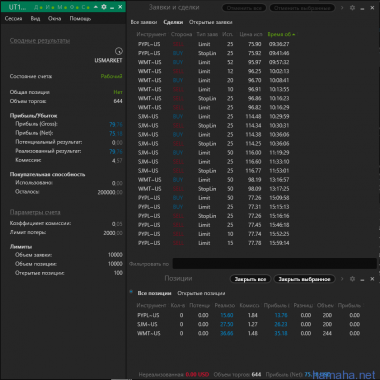Select the SJM~US row in Позиции table
This screenshot has height=380, width=380.
coord(248,324)
